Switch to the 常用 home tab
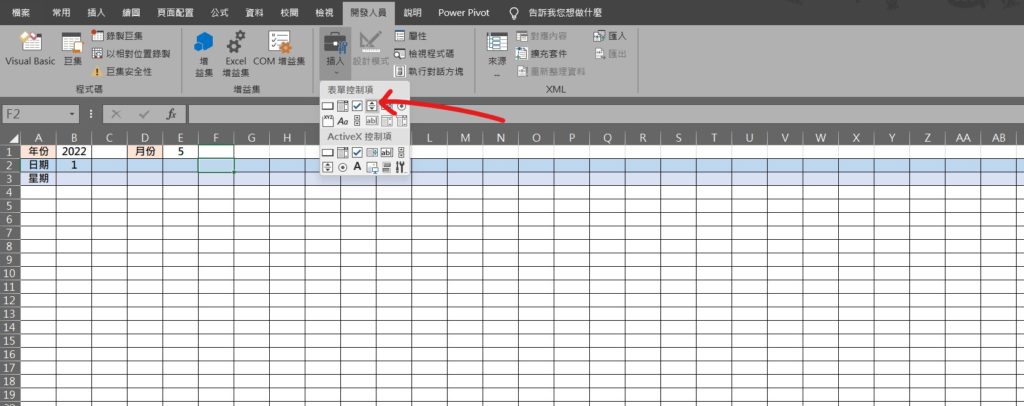This screenshot has height=406, width=1024. point(61,12)
